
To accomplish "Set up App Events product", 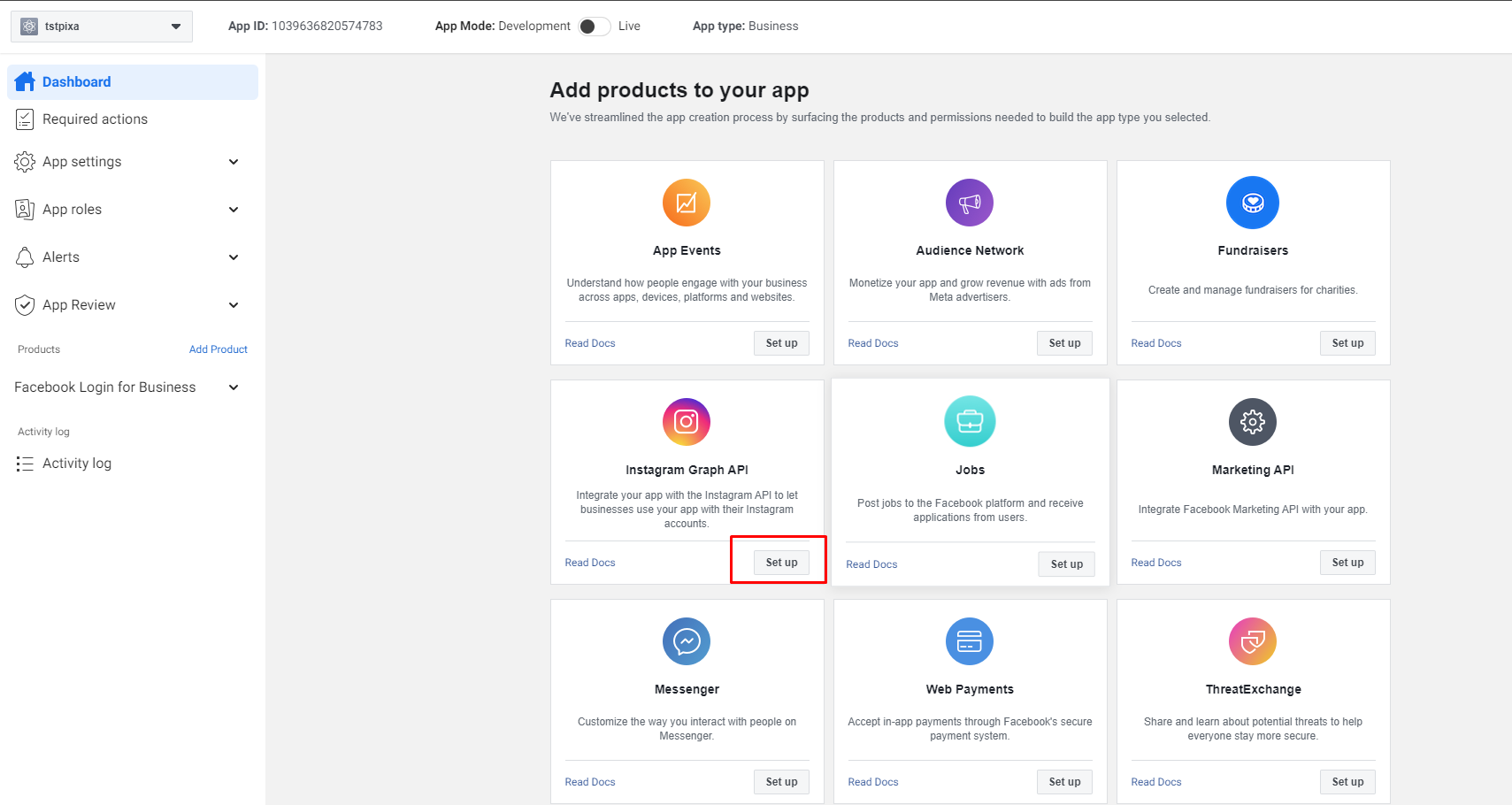I will 781,343.
